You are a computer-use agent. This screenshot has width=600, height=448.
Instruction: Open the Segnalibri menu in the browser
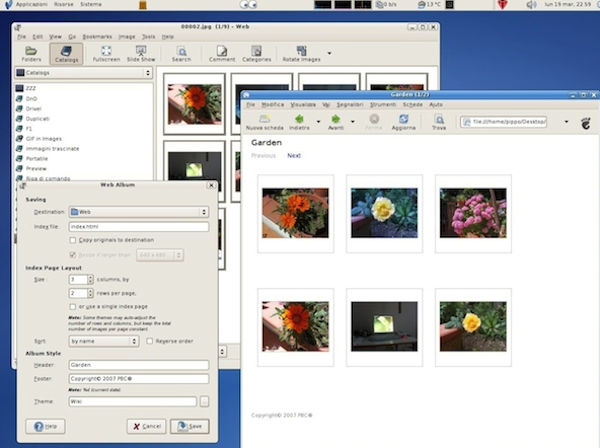(x=350, y=104)
